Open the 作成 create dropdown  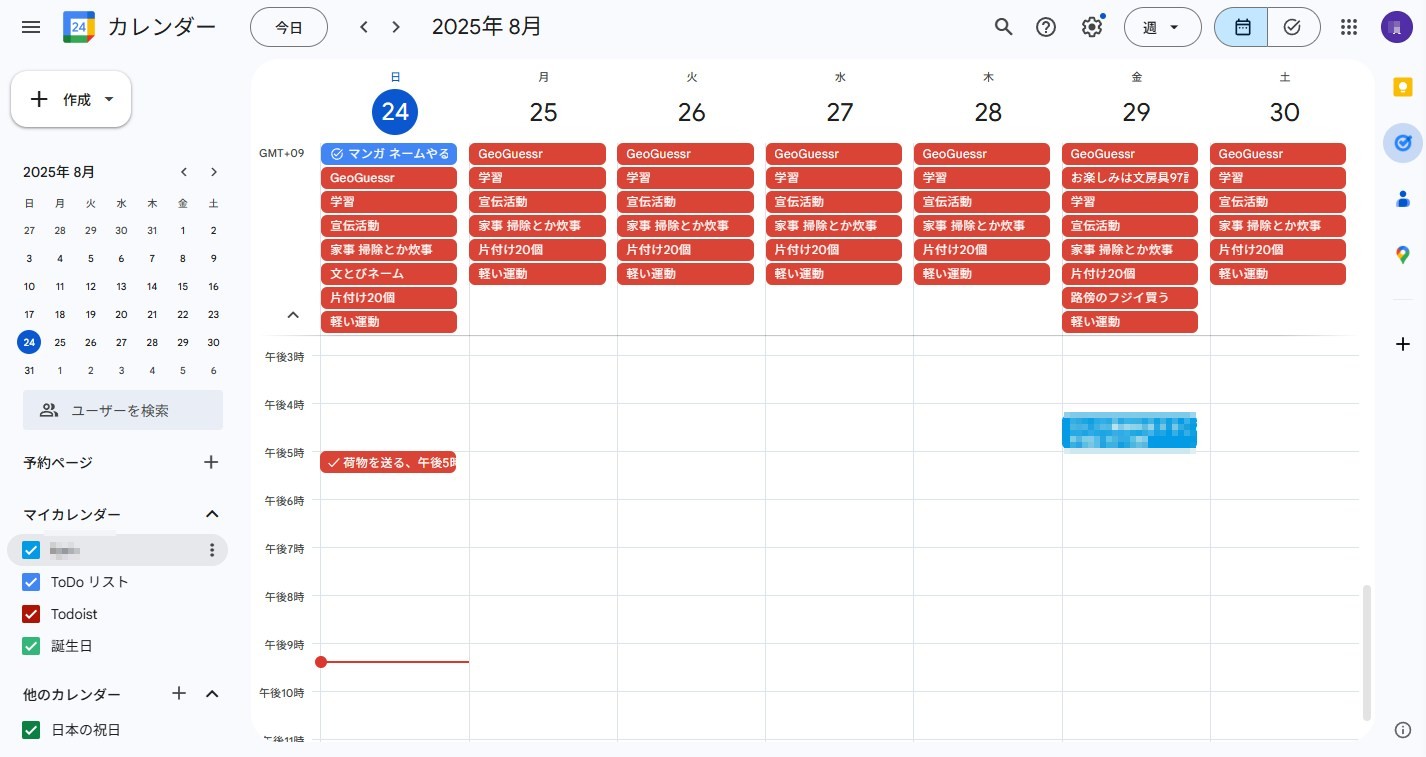coord(71,99)
